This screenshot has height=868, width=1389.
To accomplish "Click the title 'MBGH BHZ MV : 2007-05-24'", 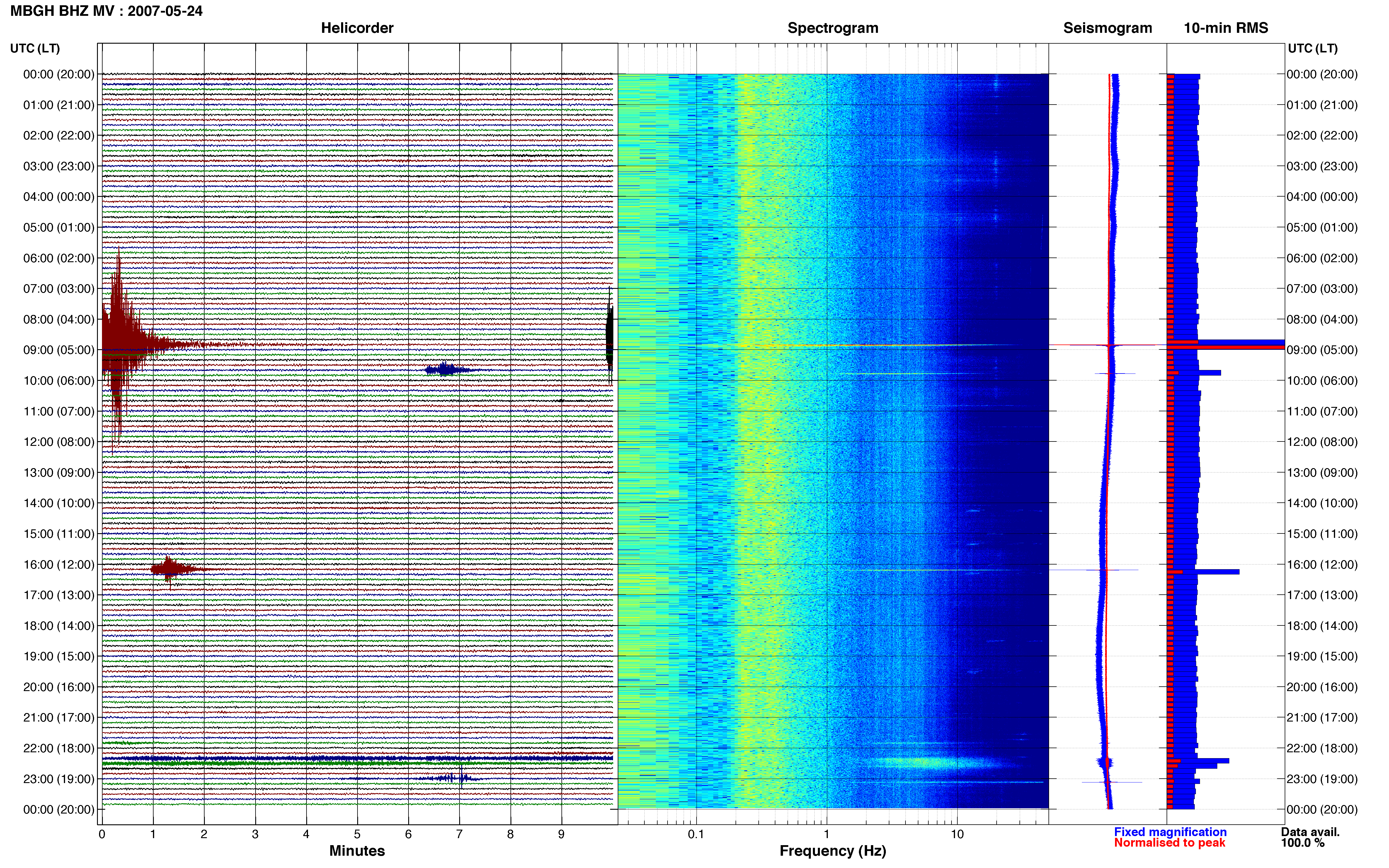I will pyautogui.click(x=106, y=11).
